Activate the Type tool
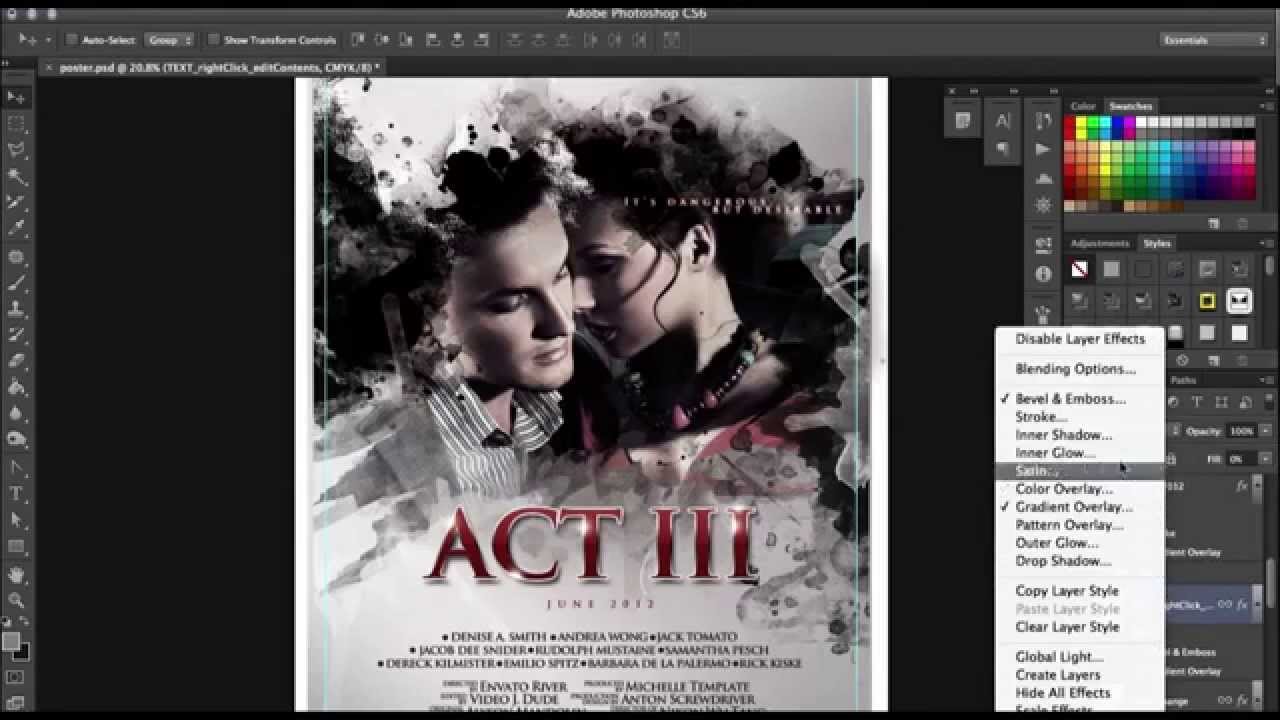This screenshot has height=720, width=1280. point(14,492)
